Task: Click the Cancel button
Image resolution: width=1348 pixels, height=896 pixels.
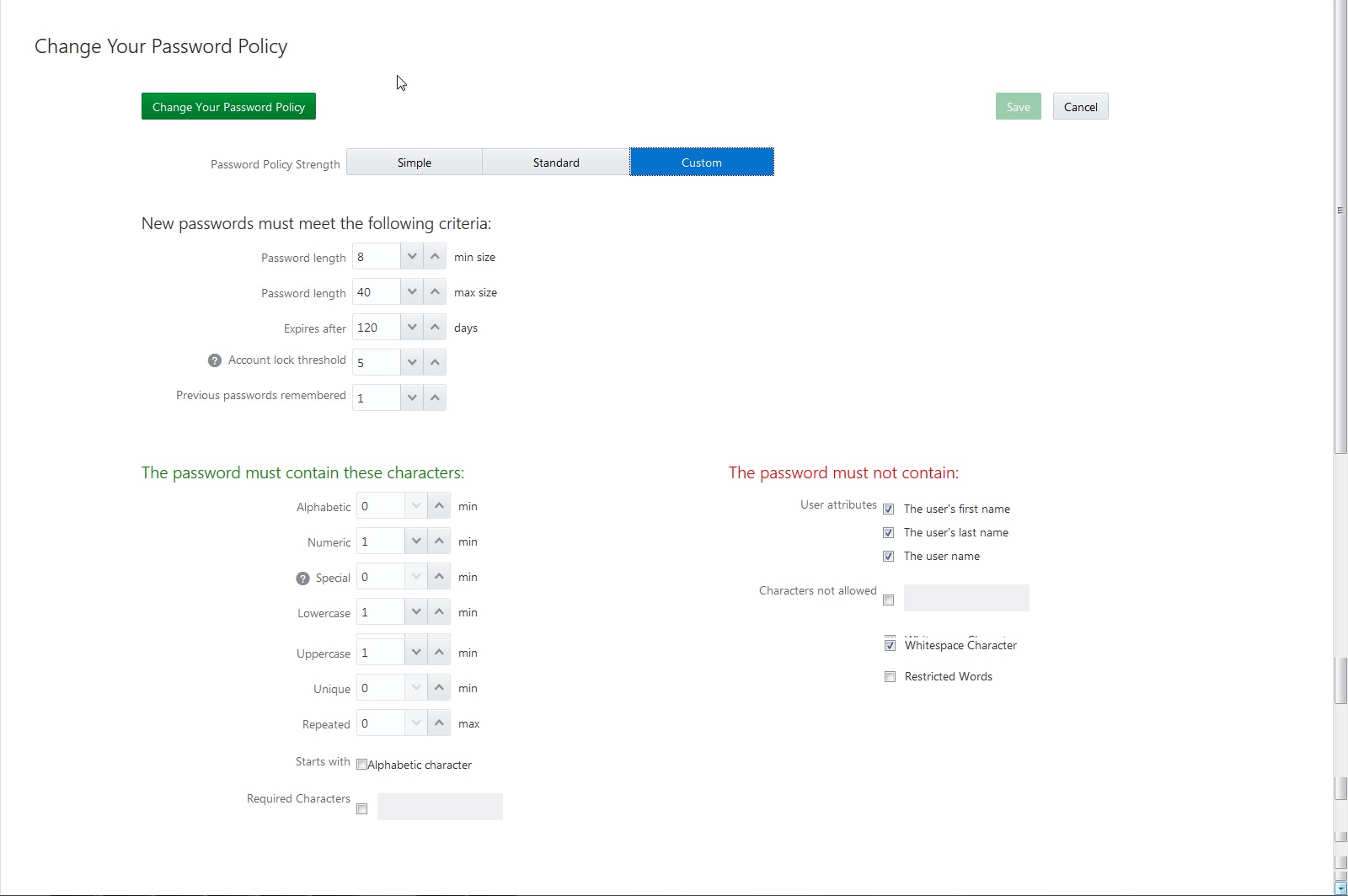Action: 1080,106
